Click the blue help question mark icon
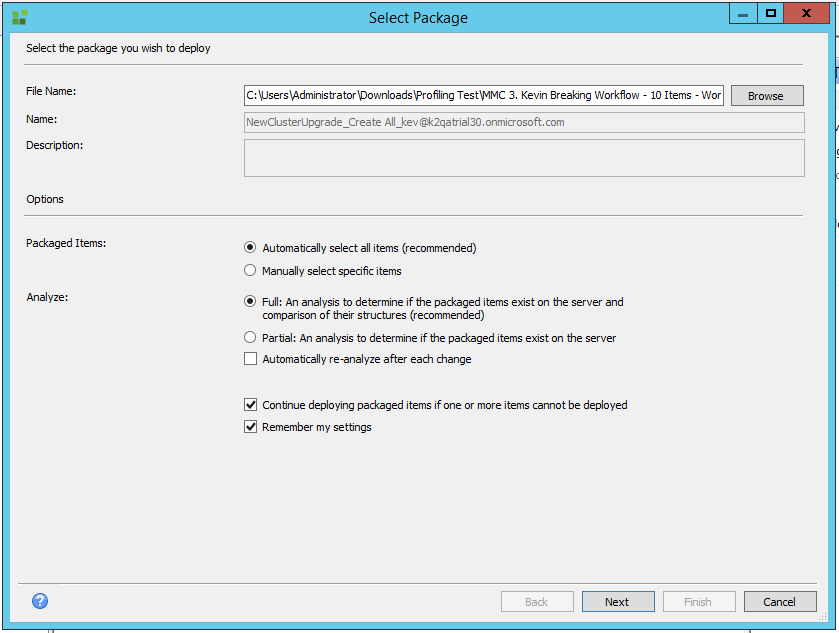 (x=40, y=601)
